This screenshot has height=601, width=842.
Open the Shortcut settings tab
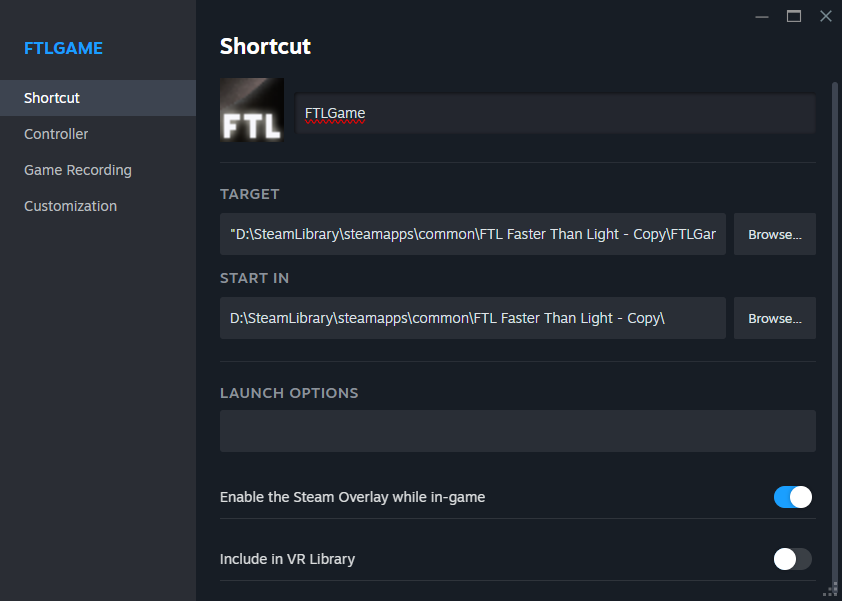(52, 98)
